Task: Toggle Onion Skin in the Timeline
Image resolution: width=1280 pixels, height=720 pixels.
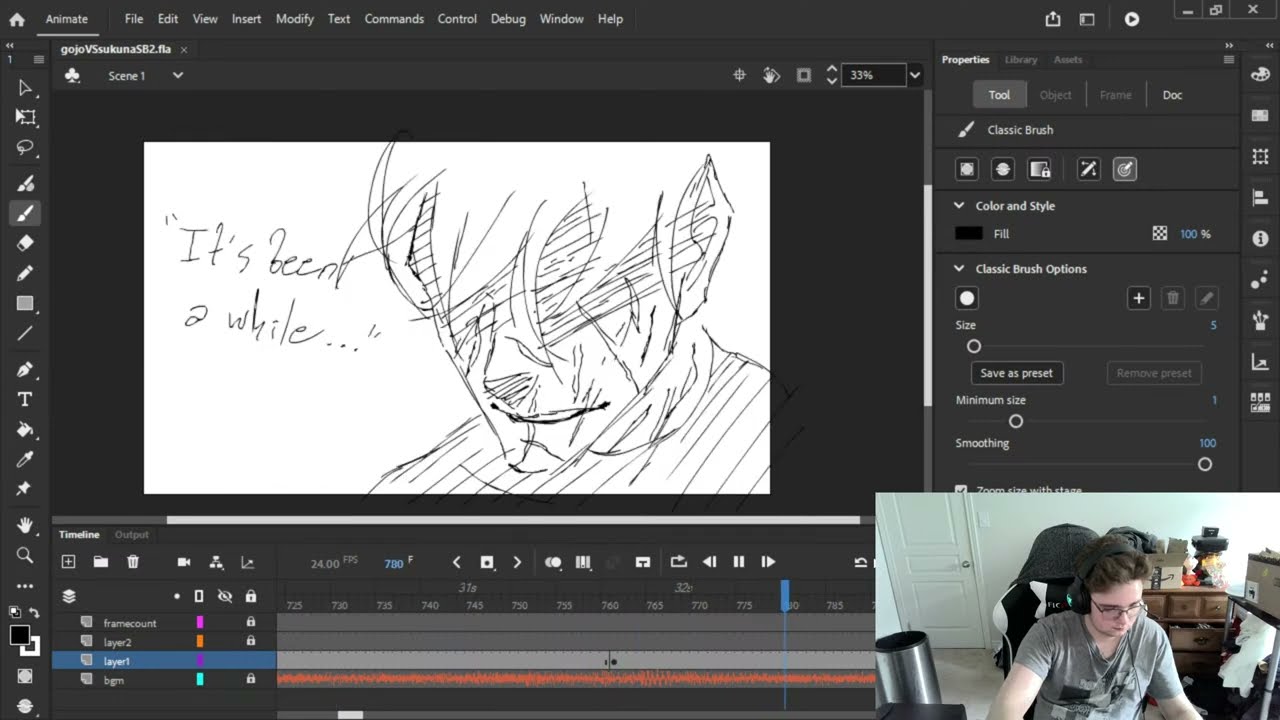Action: click(553, 562)
